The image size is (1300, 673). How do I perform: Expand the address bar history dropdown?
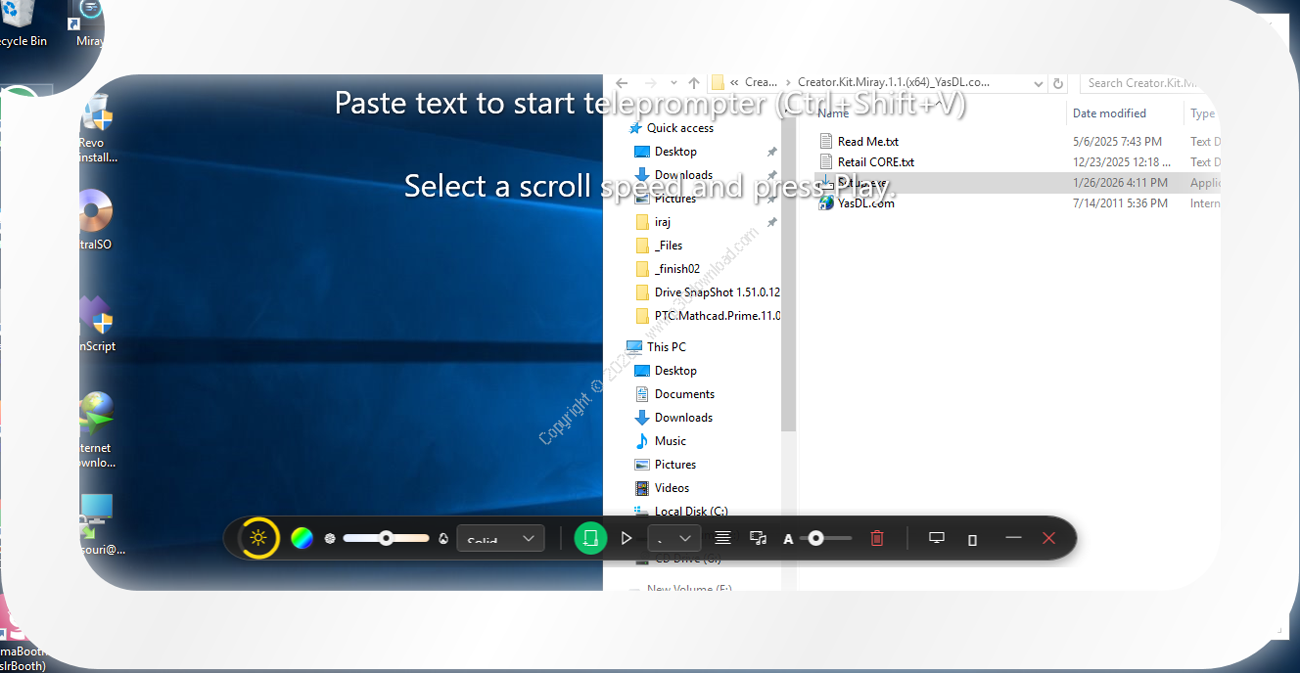(x=1038, y=83)
